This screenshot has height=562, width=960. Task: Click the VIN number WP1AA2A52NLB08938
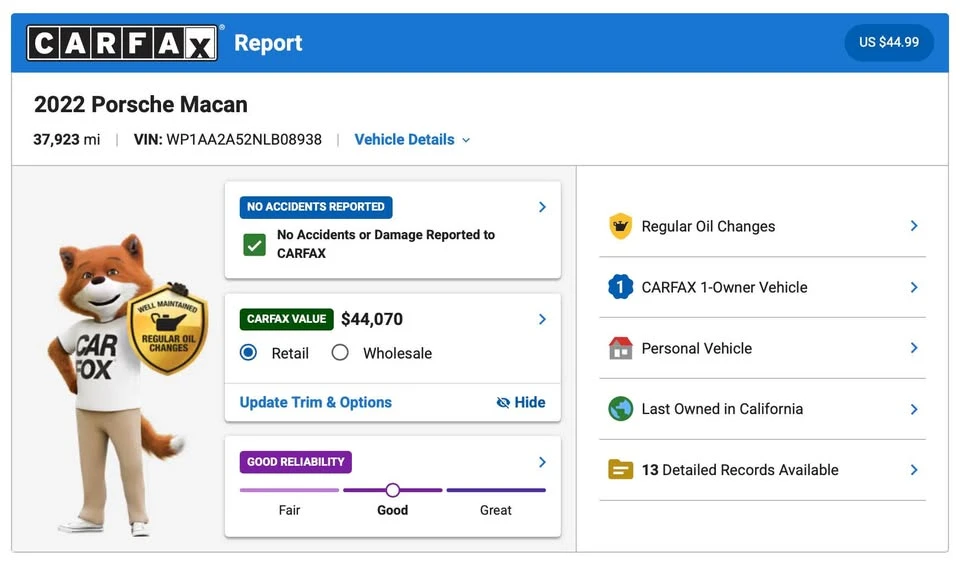click(244, 140)
